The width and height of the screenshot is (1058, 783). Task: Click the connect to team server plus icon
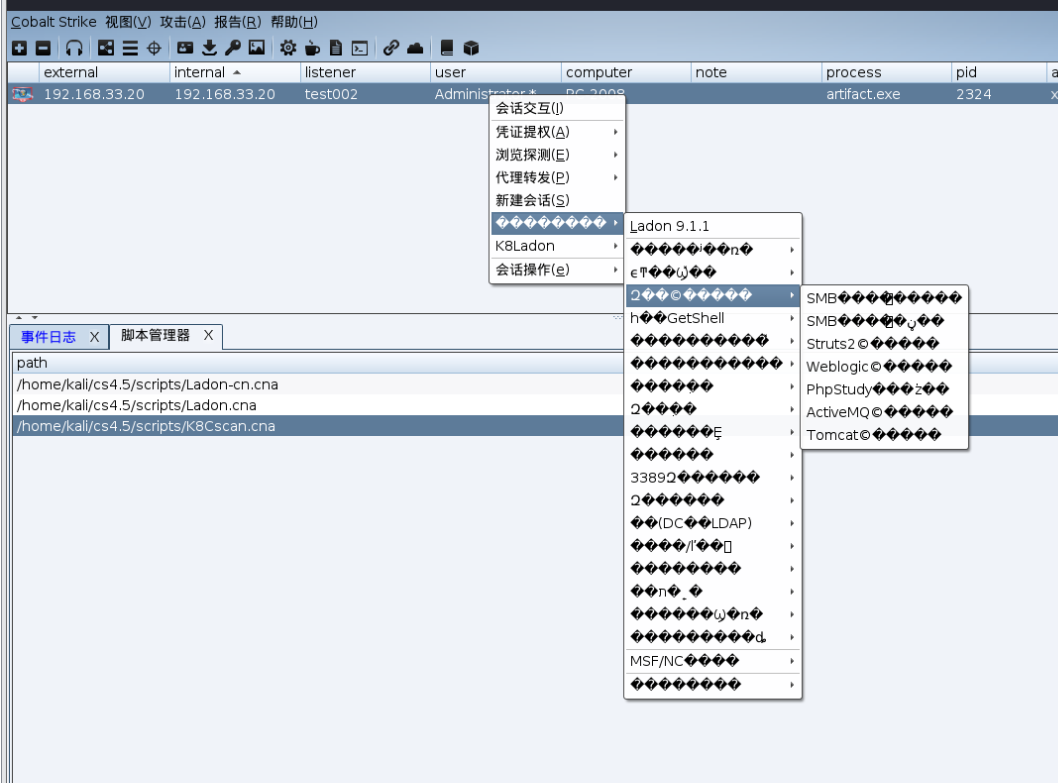20,48
